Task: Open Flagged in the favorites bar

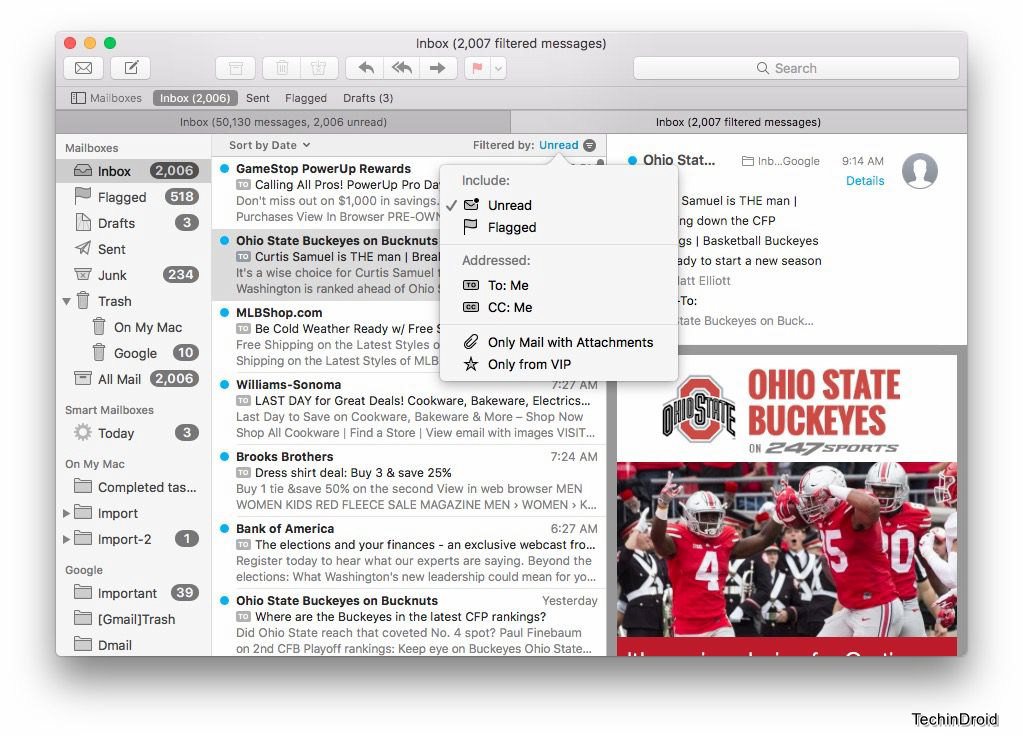Action: (x=306, y=98)
